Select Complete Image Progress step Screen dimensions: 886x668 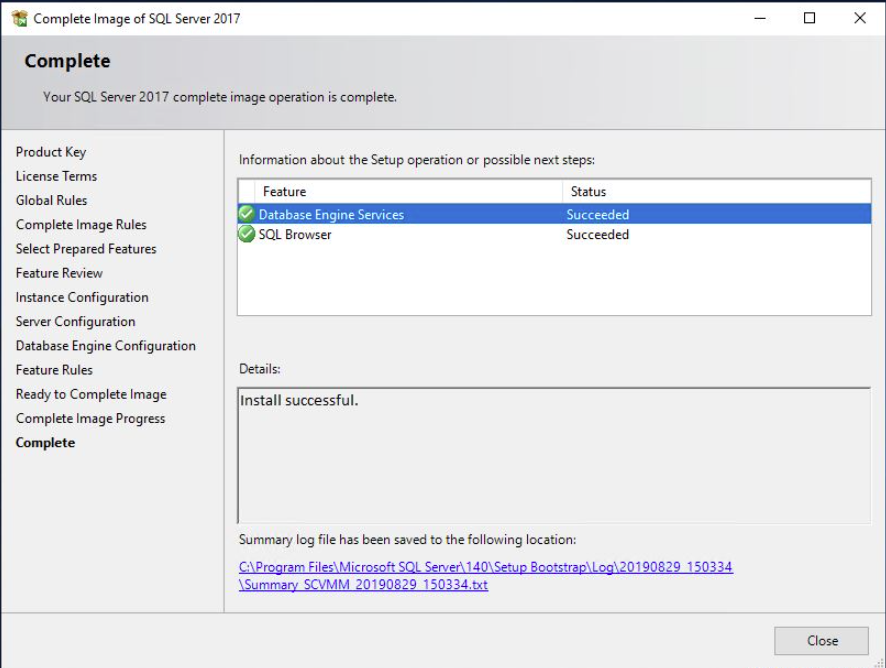90,419
